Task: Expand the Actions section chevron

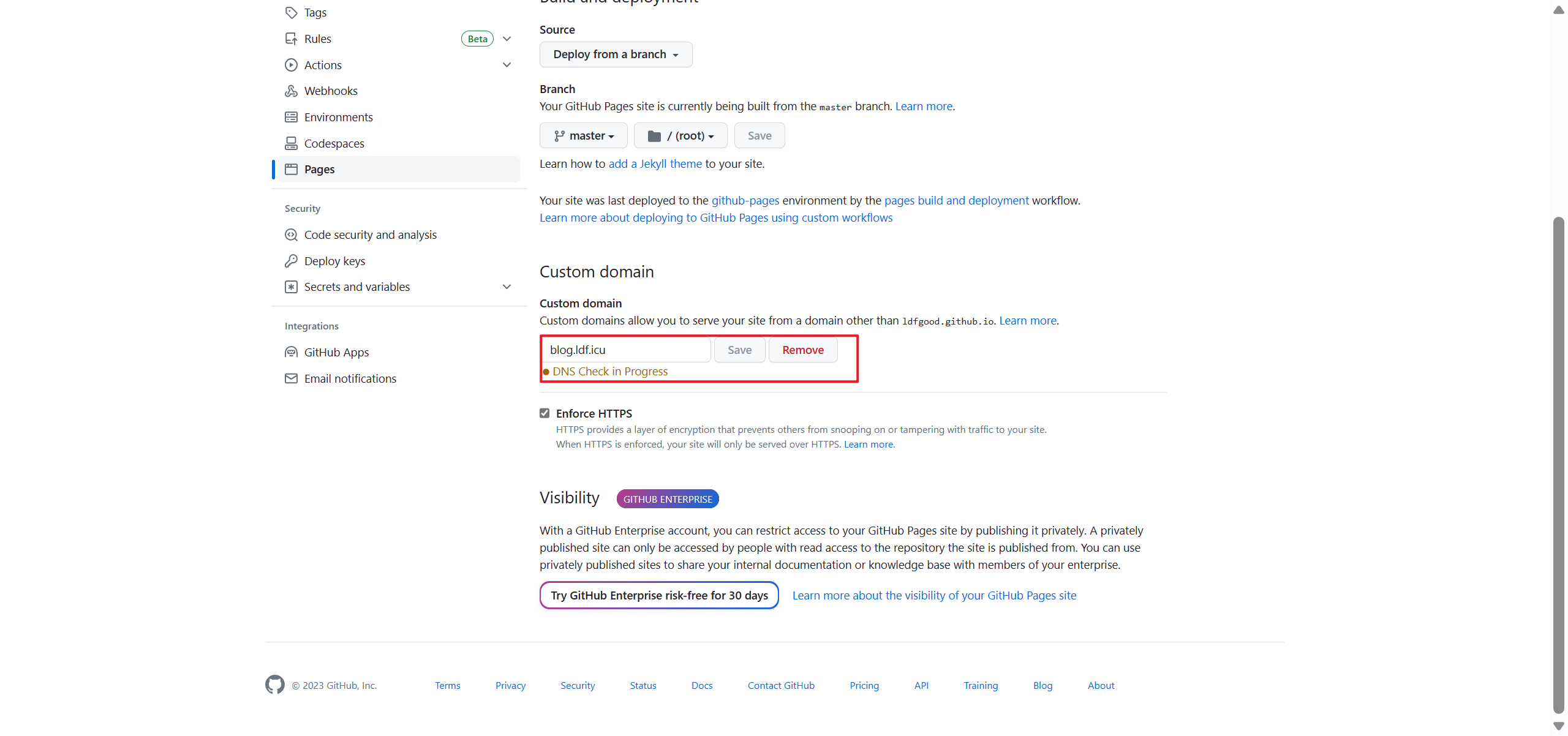Action: (507, 65)
